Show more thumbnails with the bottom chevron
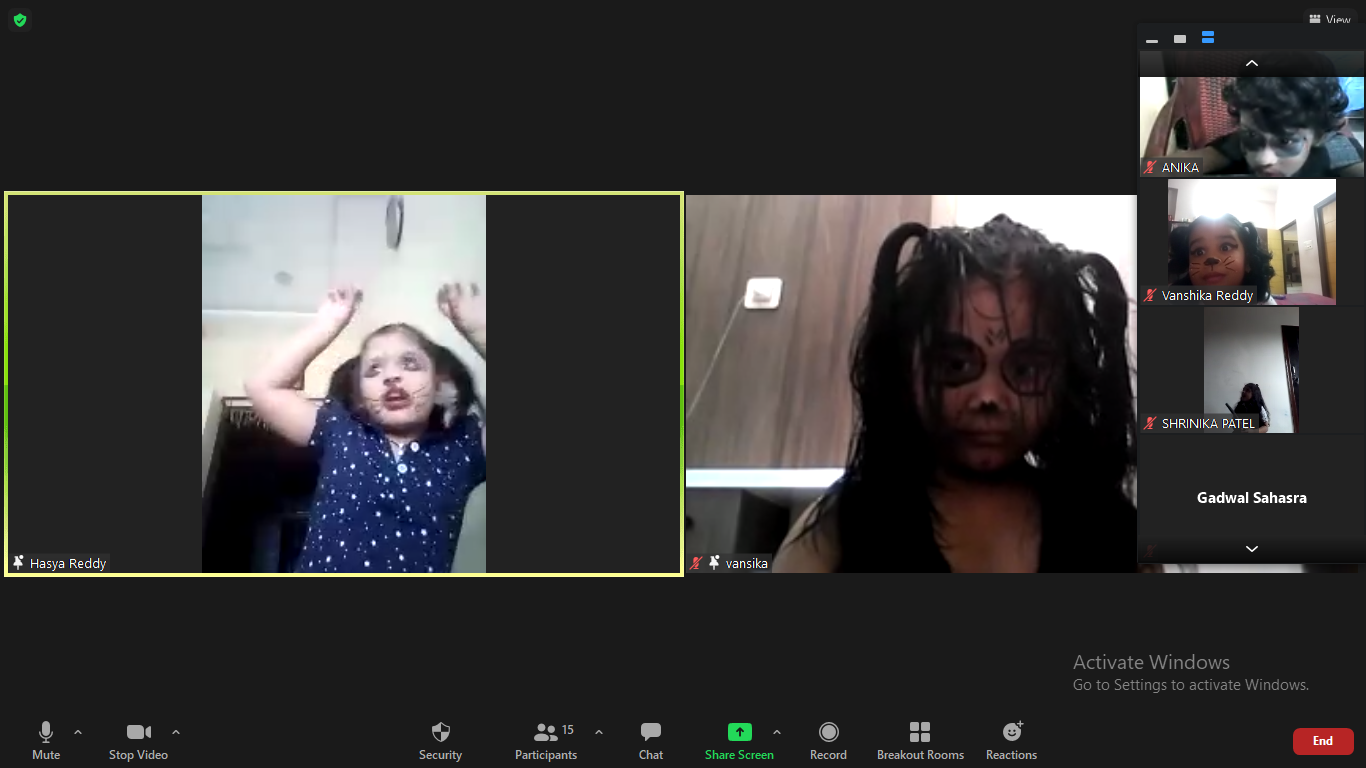This screenshot has height=768, width=1366. (1251, 549)
